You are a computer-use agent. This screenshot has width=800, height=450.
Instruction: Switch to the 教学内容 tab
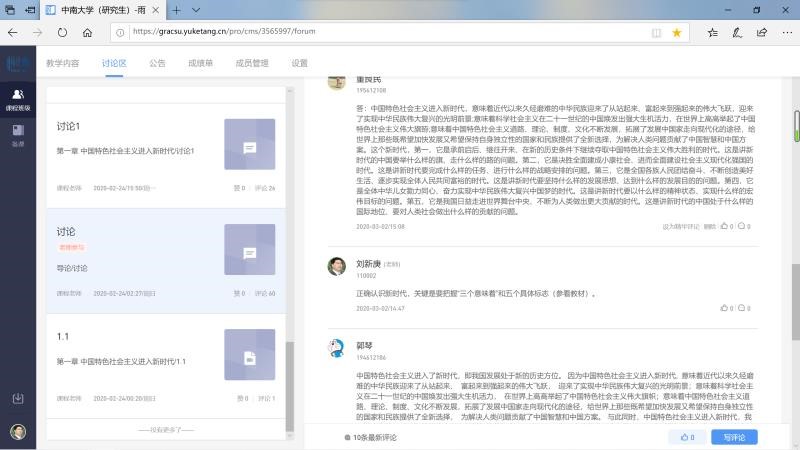[62, 63]
